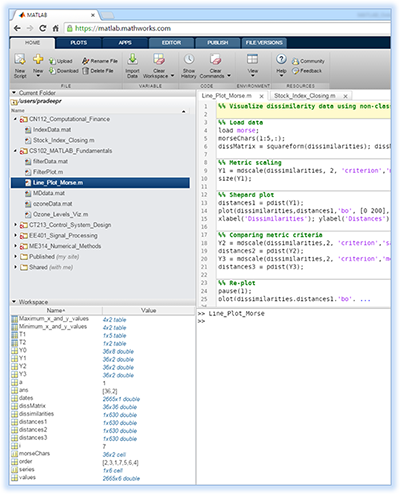Click the Clear Commands icon
This screenshot has width=400, height=494.
coord(215,59)
